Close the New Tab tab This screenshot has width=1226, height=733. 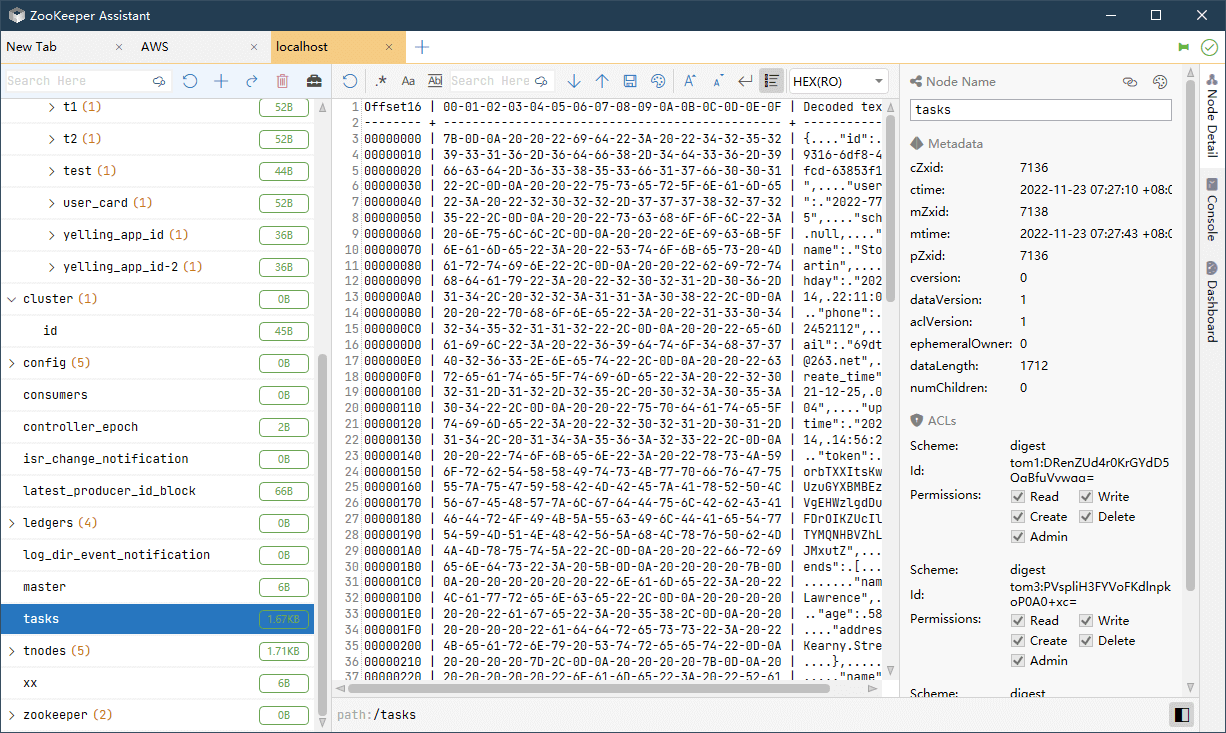[x=120, y=47]
